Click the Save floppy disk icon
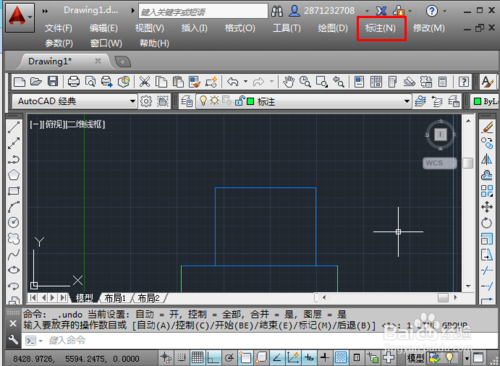The image size is (500, 366). pyautogui.click(x=53, y=81)
